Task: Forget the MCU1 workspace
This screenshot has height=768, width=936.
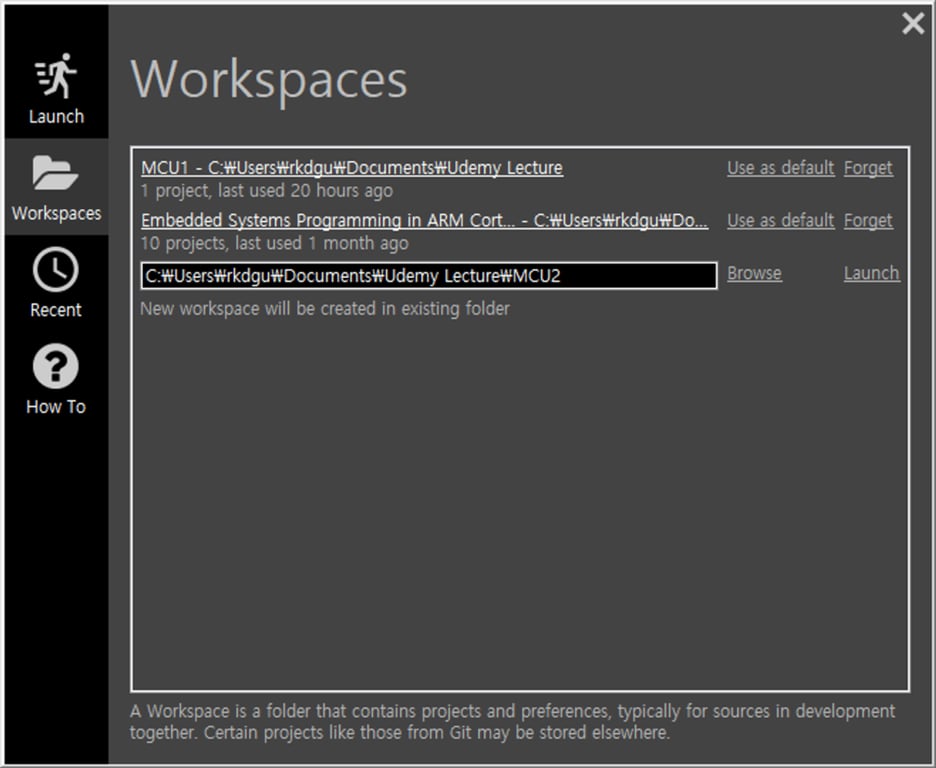Action: 868,167
